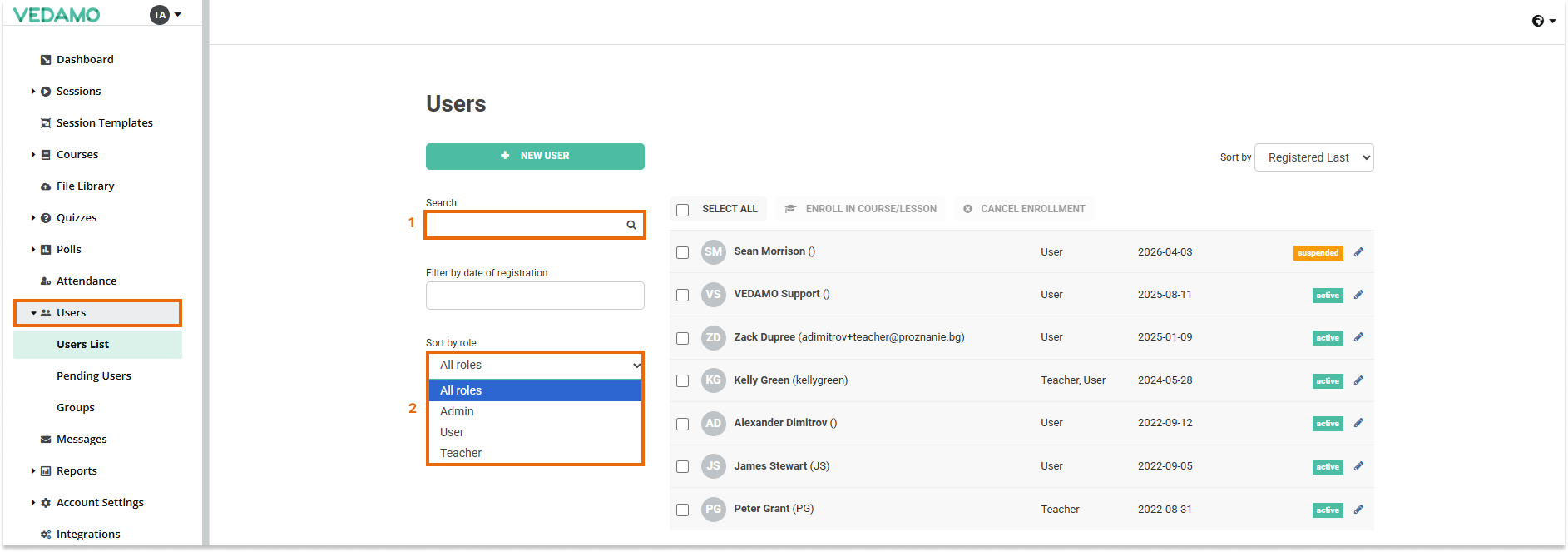Choose User role option
The image size is (1568, 552).
coord(536,432)
